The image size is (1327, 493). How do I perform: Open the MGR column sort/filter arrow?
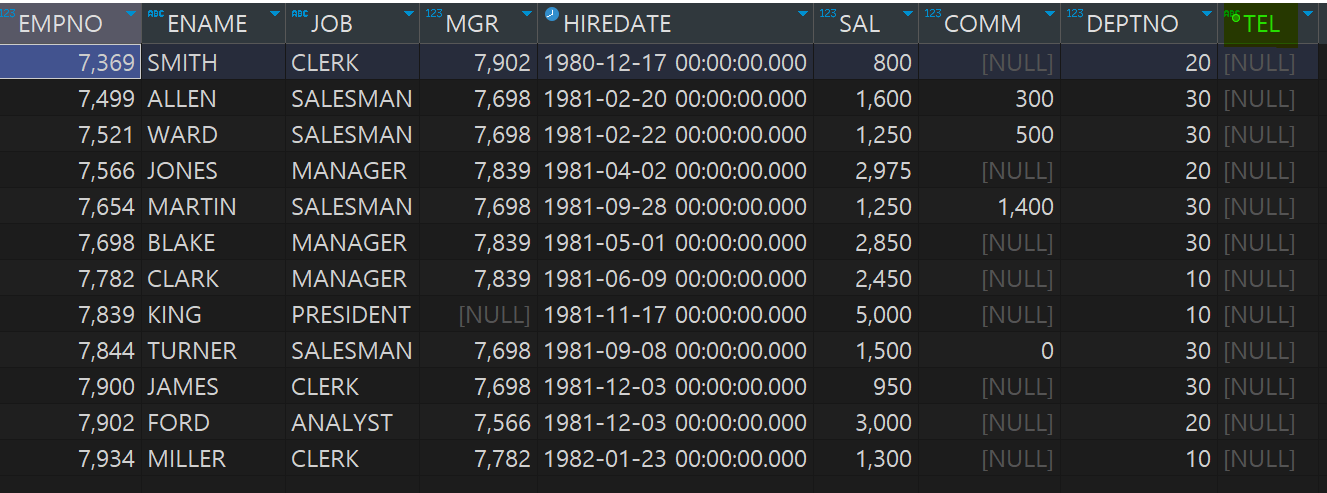(527, 14)
